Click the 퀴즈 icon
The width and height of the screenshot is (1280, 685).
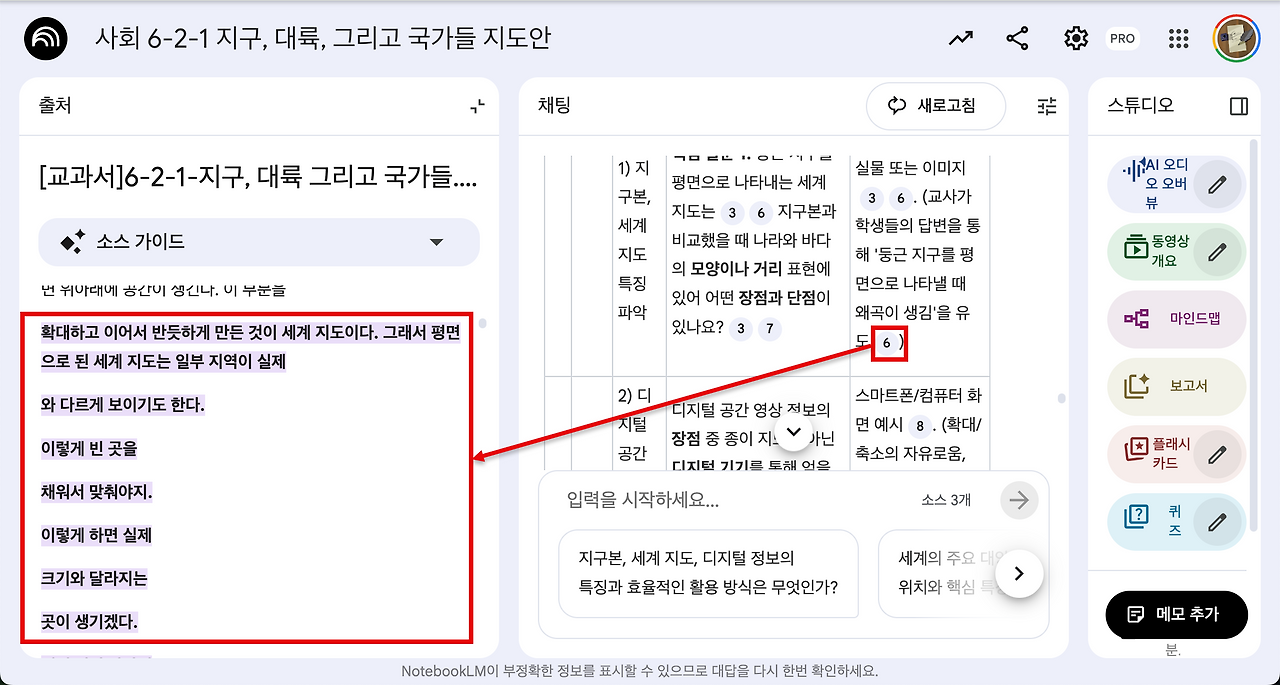coord(1136,517)
